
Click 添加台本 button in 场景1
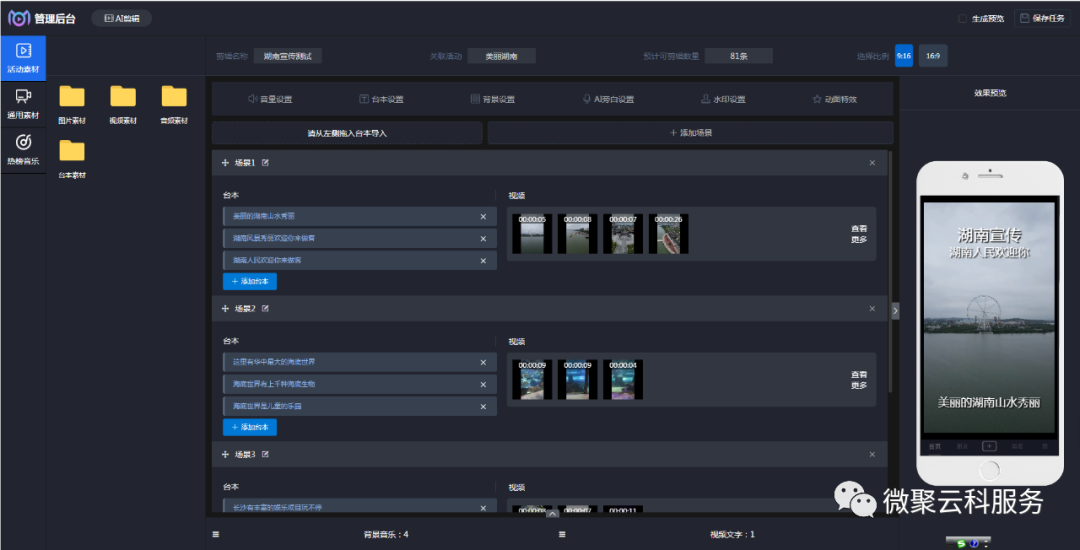coord(250,282)
